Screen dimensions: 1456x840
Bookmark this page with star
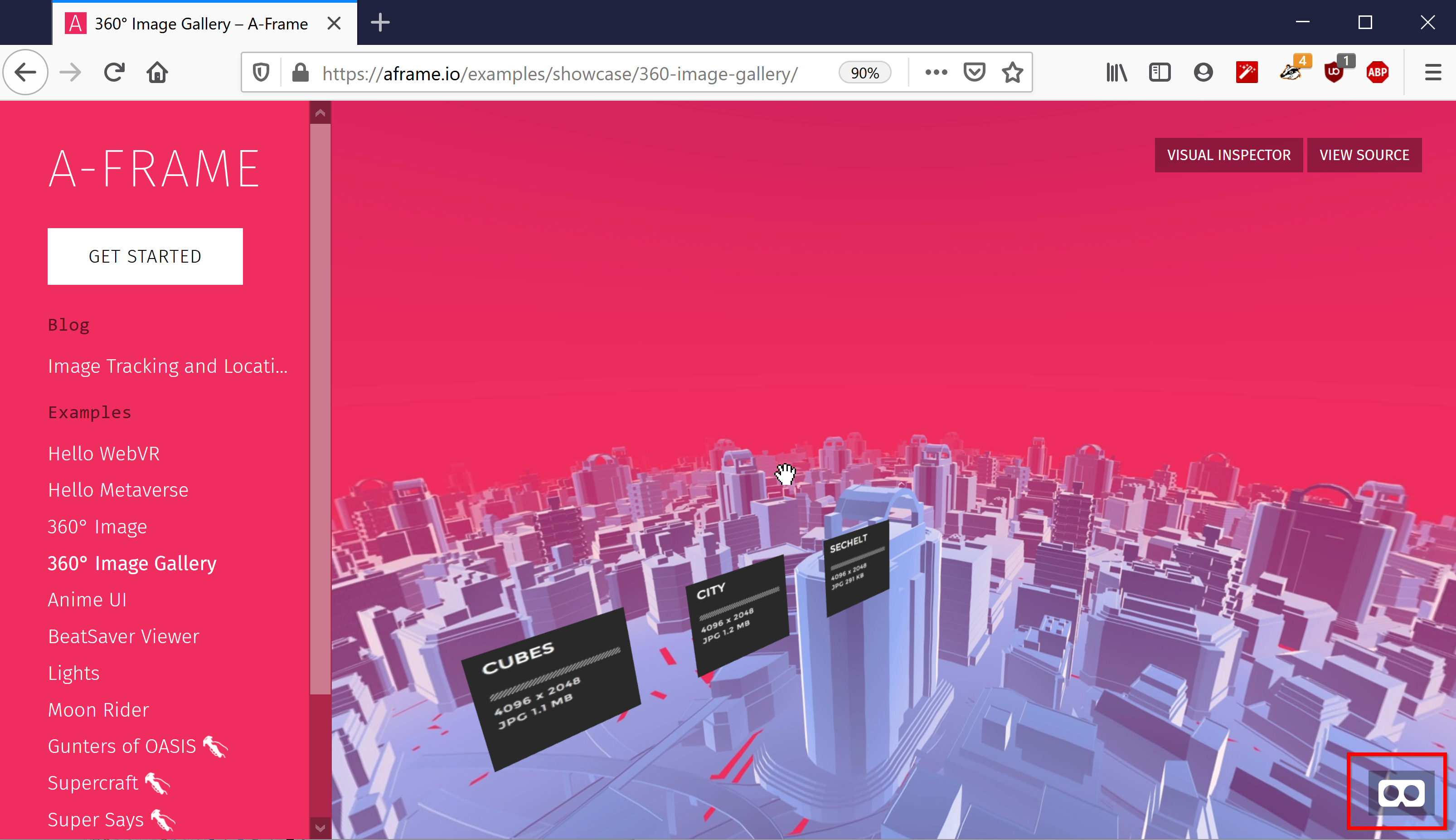point(1012,72)
